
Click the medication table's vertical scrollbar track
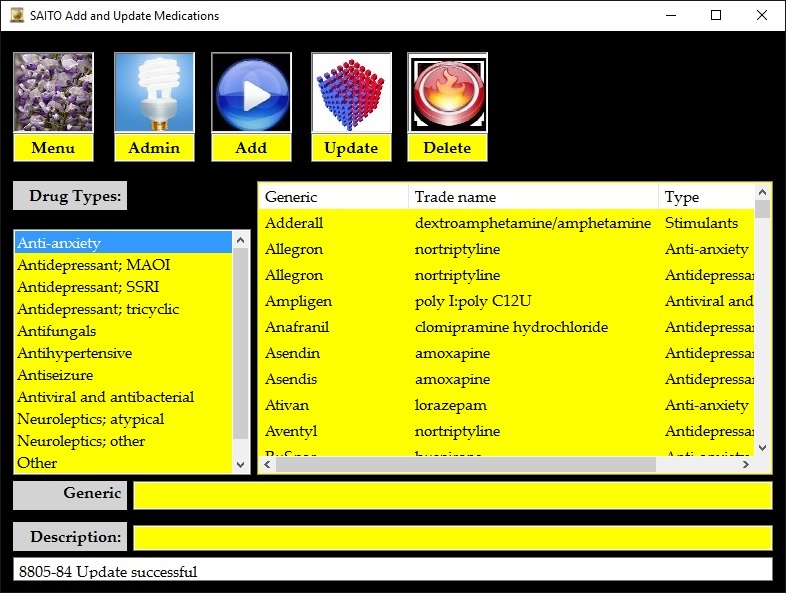point(763,330)
